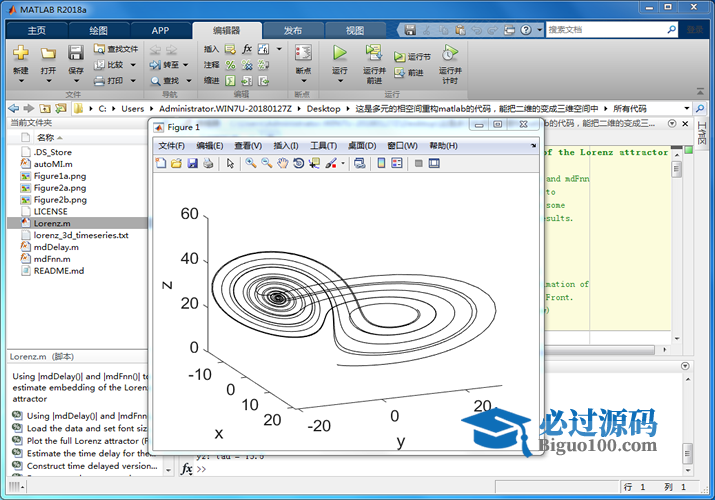The width and height of the screenshot is (715, 500).
Task: Expand the 保存 dropdown arrow
Action: point(76,81)
